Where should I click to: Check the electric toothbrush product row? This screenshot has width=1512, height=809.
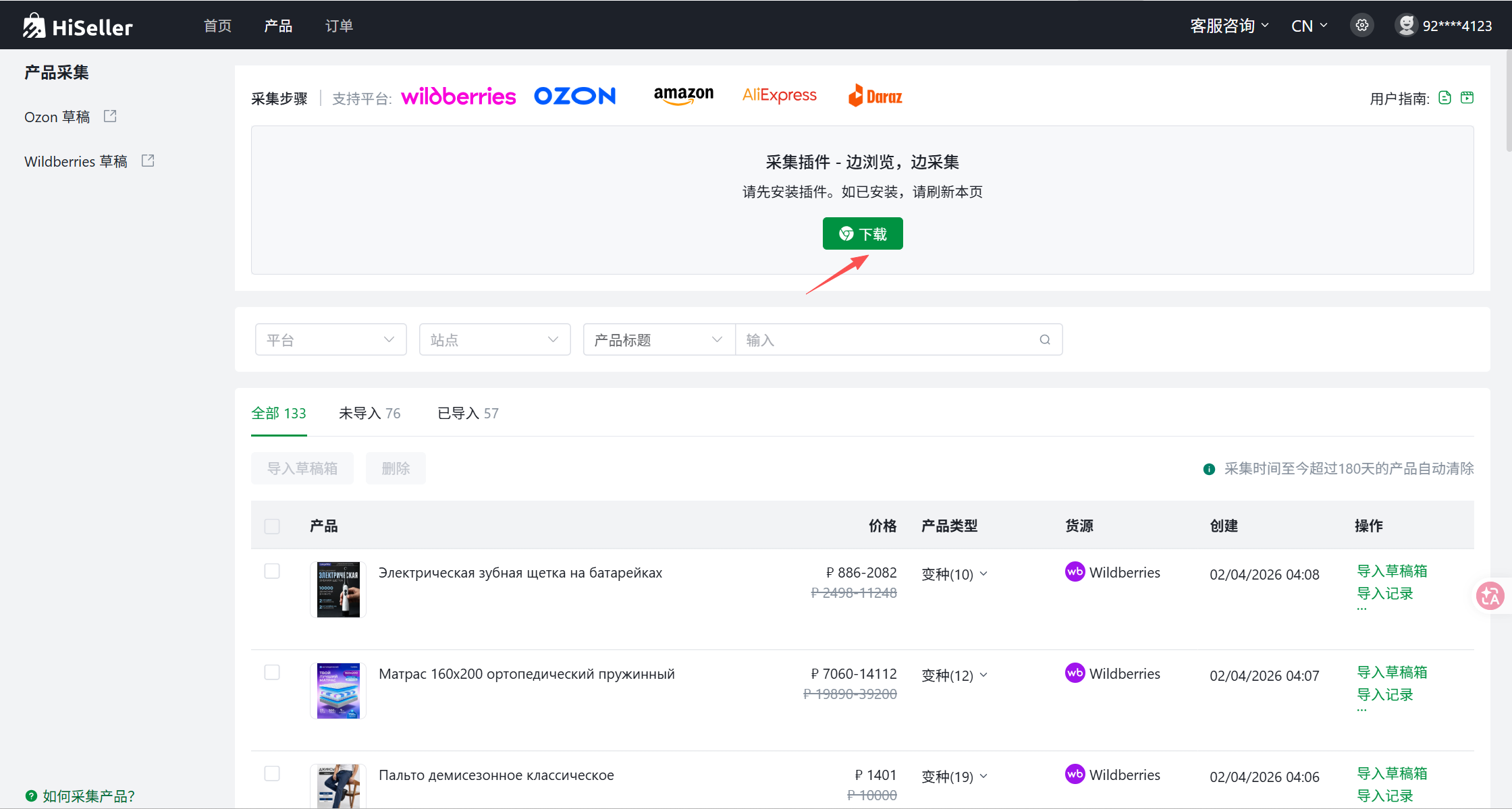pyautogui.click(x=272, y=571)
